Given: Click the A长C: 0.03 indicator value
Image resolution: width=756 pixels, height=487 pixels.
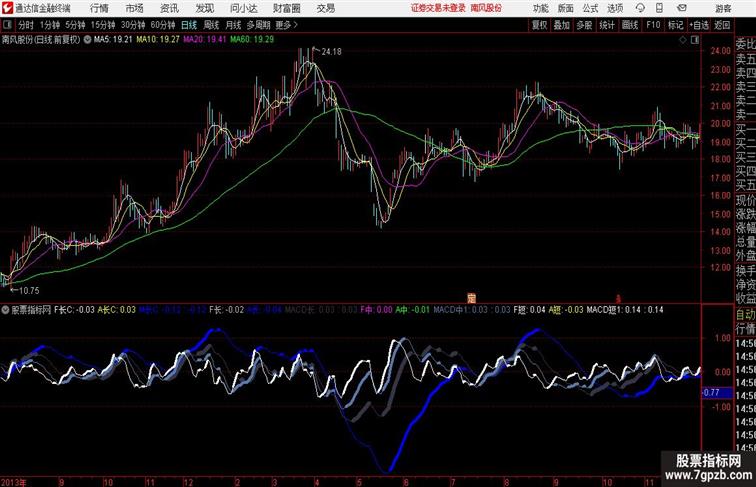Looking at the screenshot, I should (x=117, y=310).
